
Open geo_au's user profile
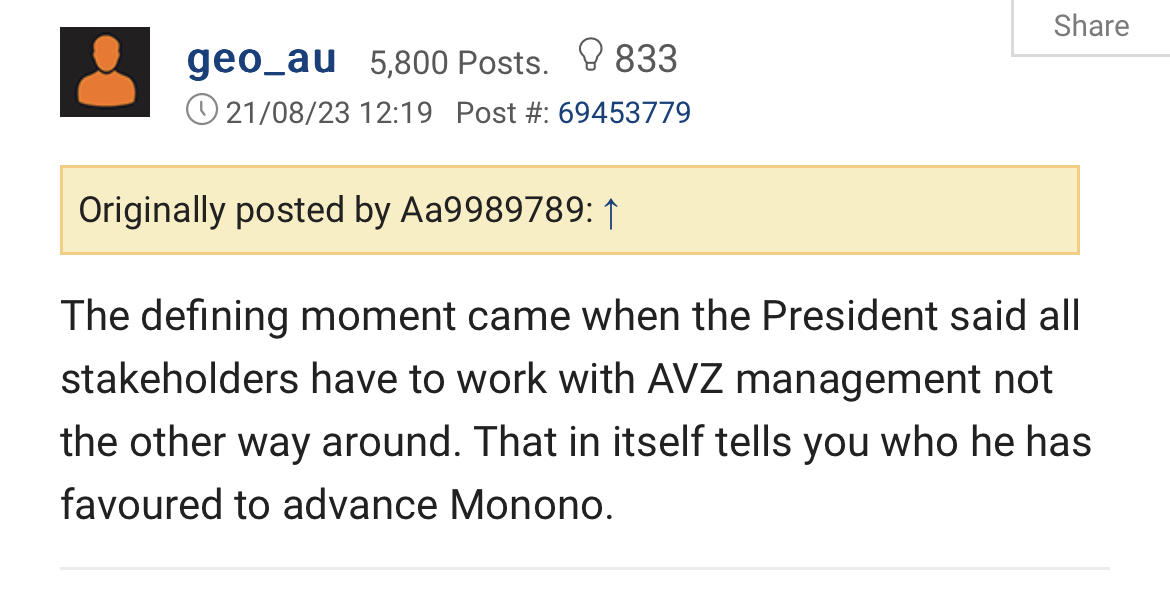(x=261, y=60)
